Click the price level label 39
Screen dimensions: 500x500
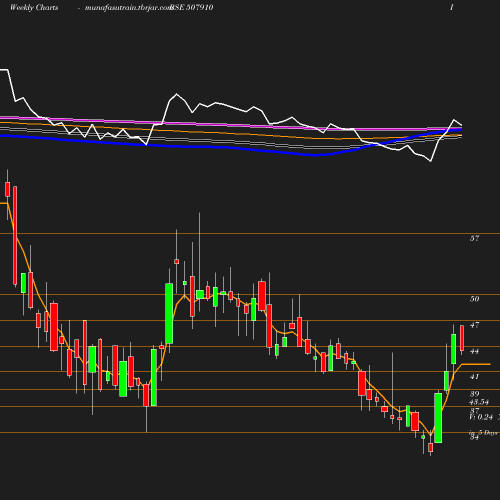click(x=474, y=394)
